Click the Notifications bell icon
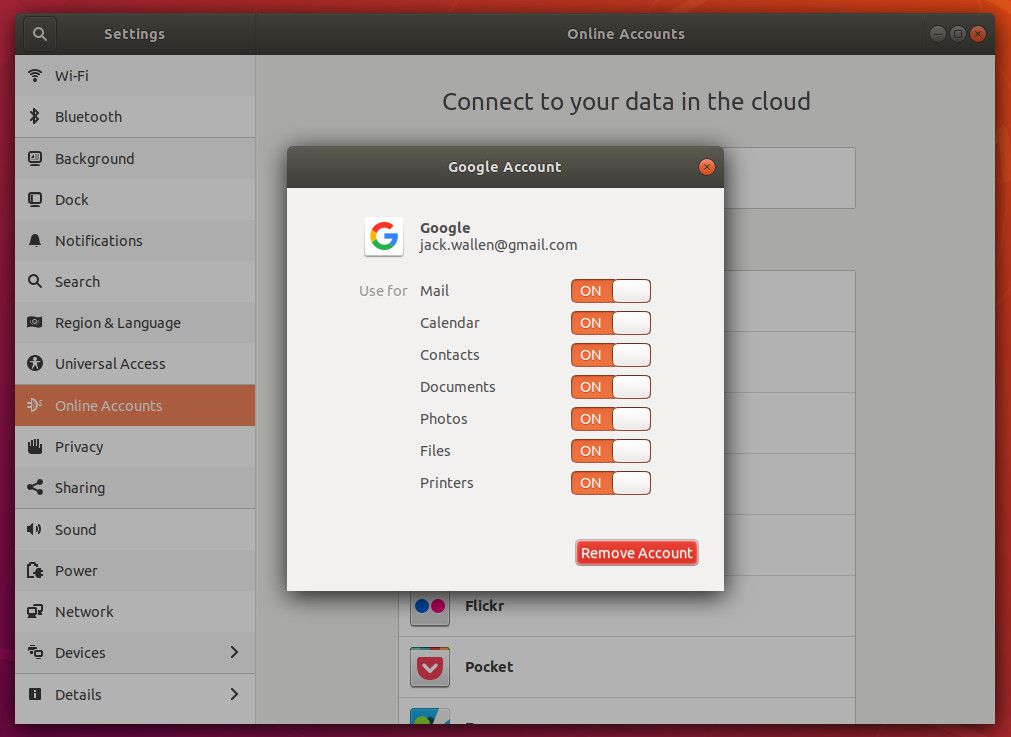Viewport: 1011px width, 737px height. click(x=35, y=241)
